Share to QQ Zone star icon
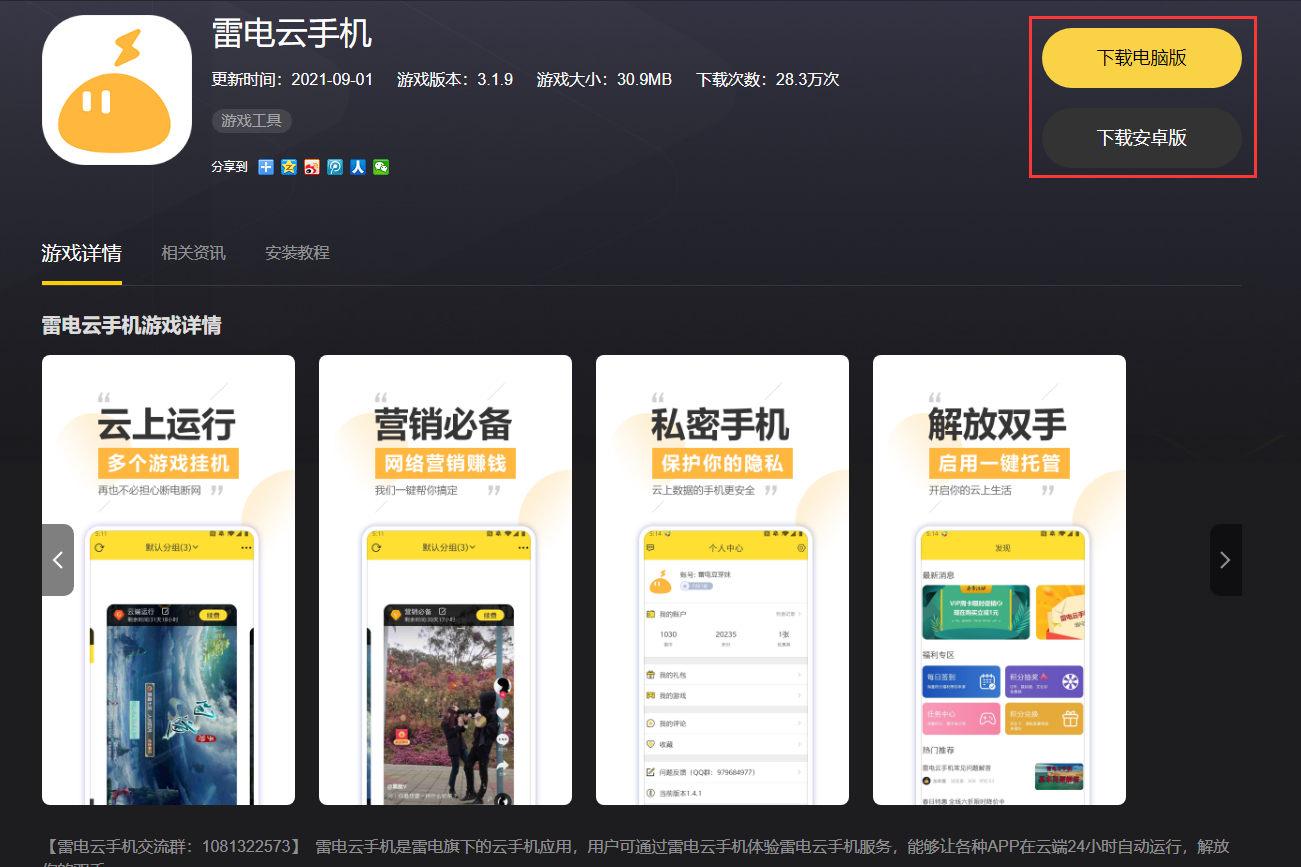Image resolution: width=1301 pixels, height=867 pixels. (x=288, y=167)
